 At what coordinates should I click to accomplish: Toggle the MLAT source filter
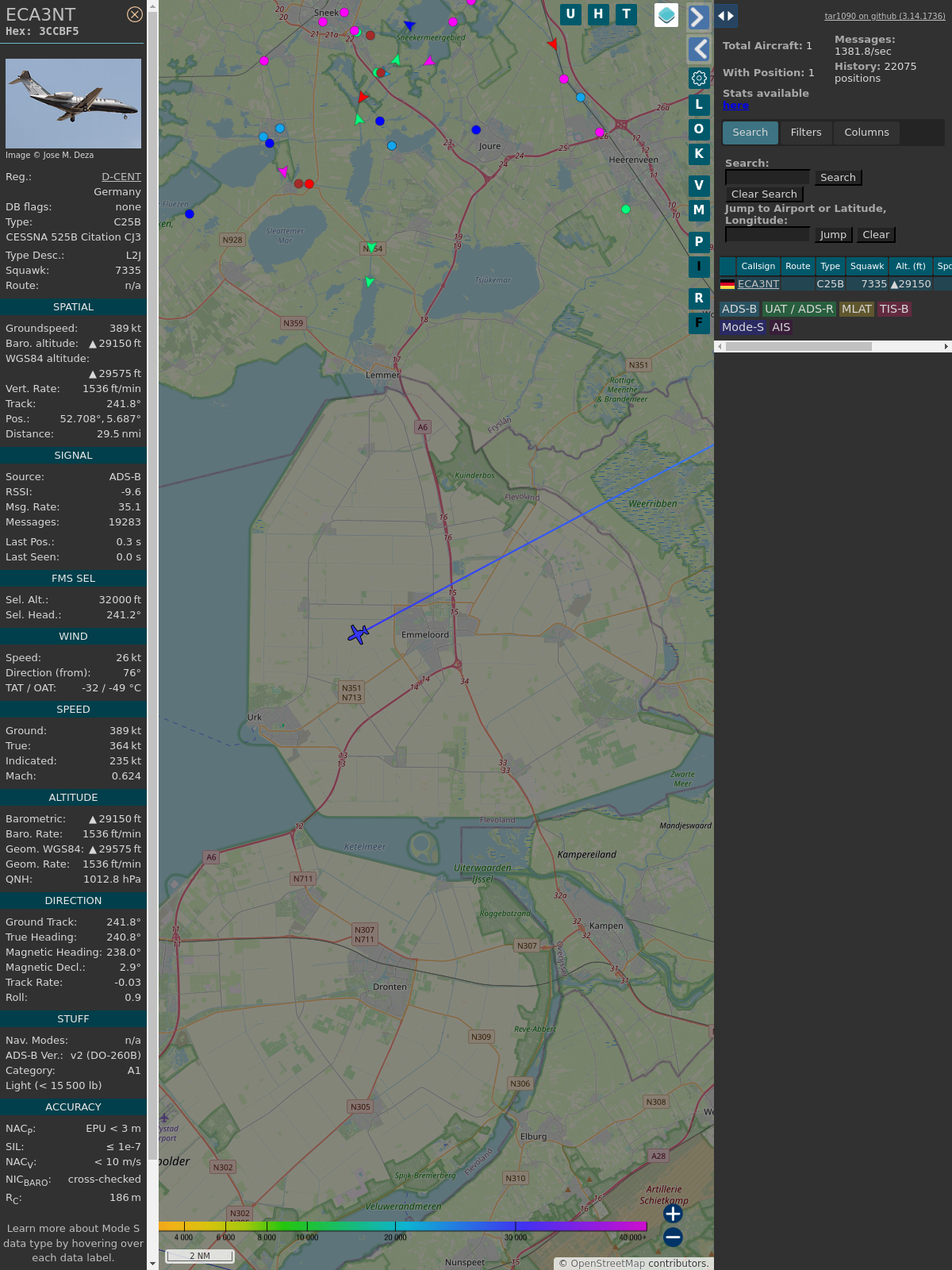tap(856, 309)
